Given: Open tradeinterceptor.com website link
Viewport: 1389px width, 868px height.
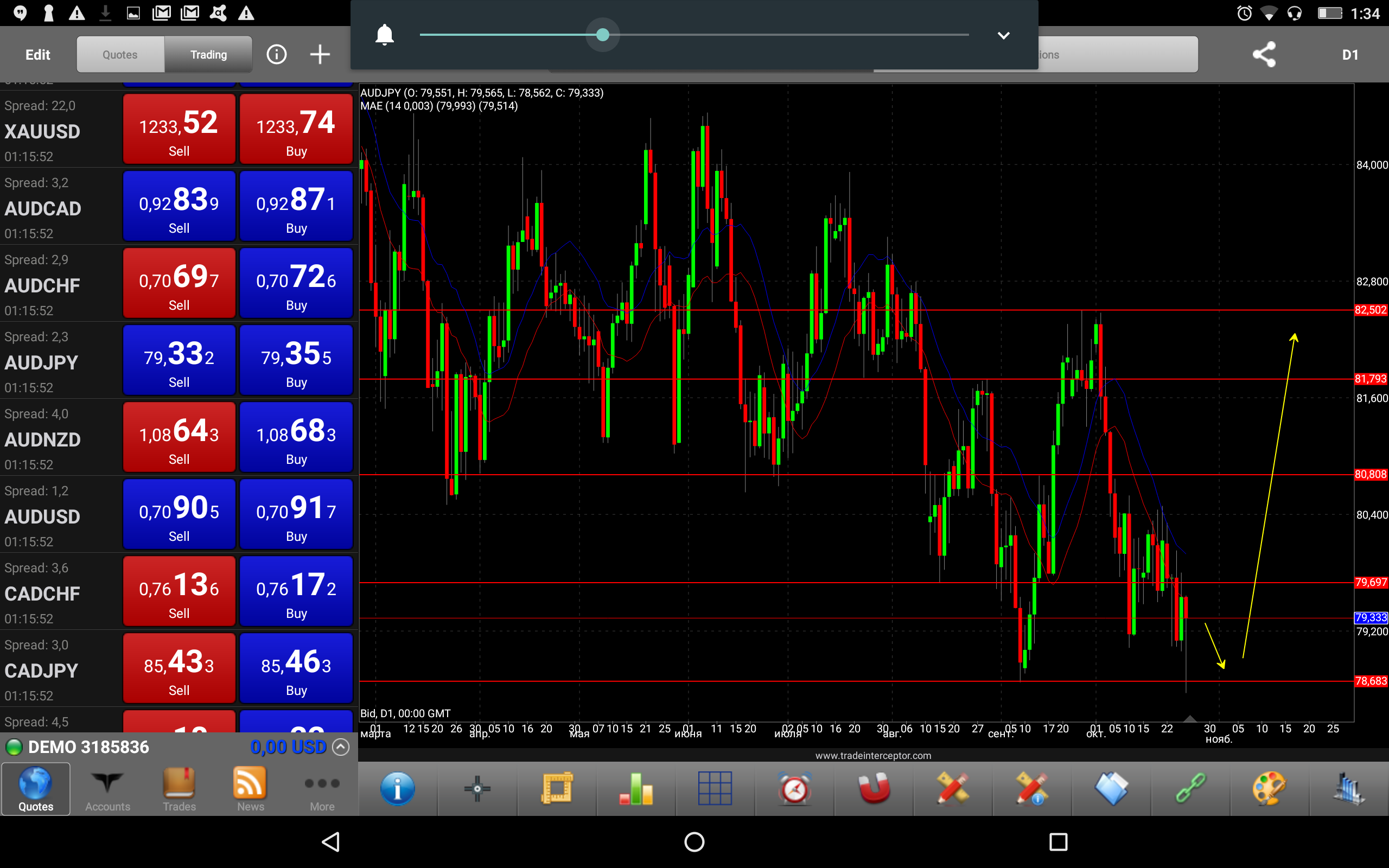Looking at the screenshot, I should tap(873, 756).
